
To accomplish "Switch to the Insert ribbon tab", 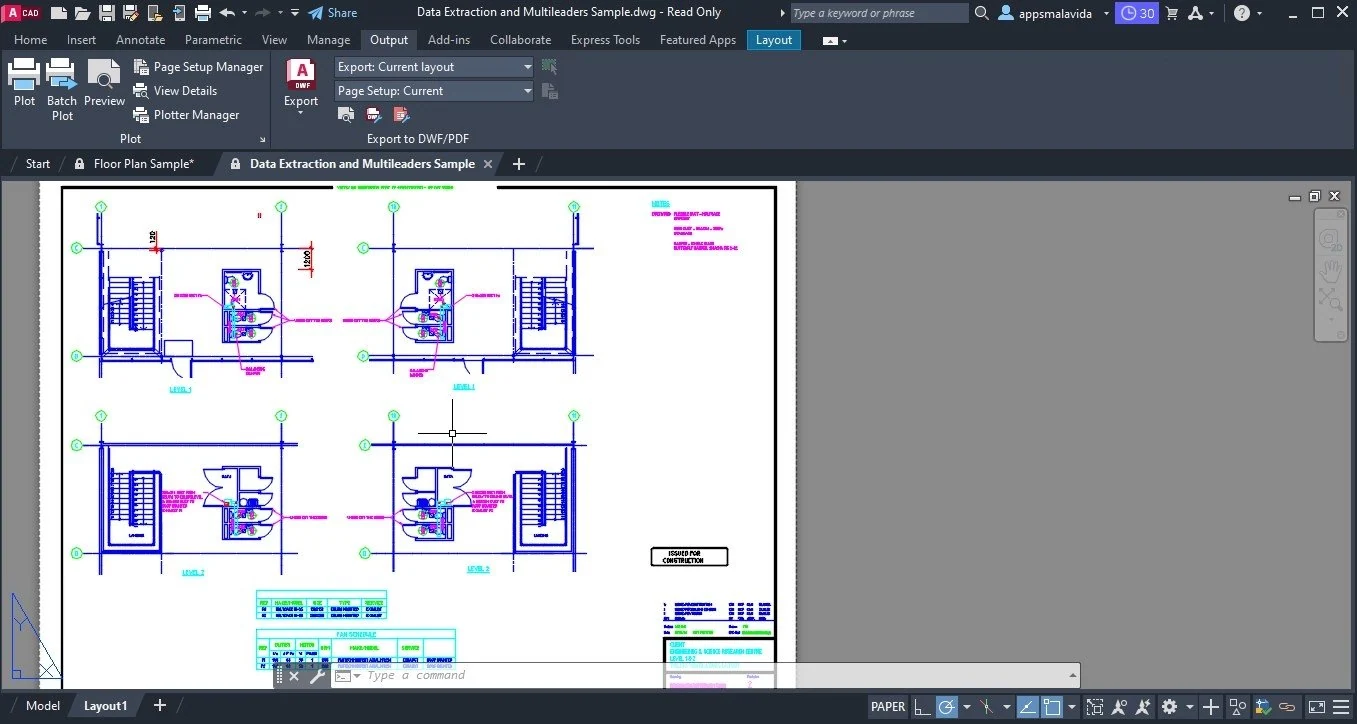I will (x=82, y=40).
